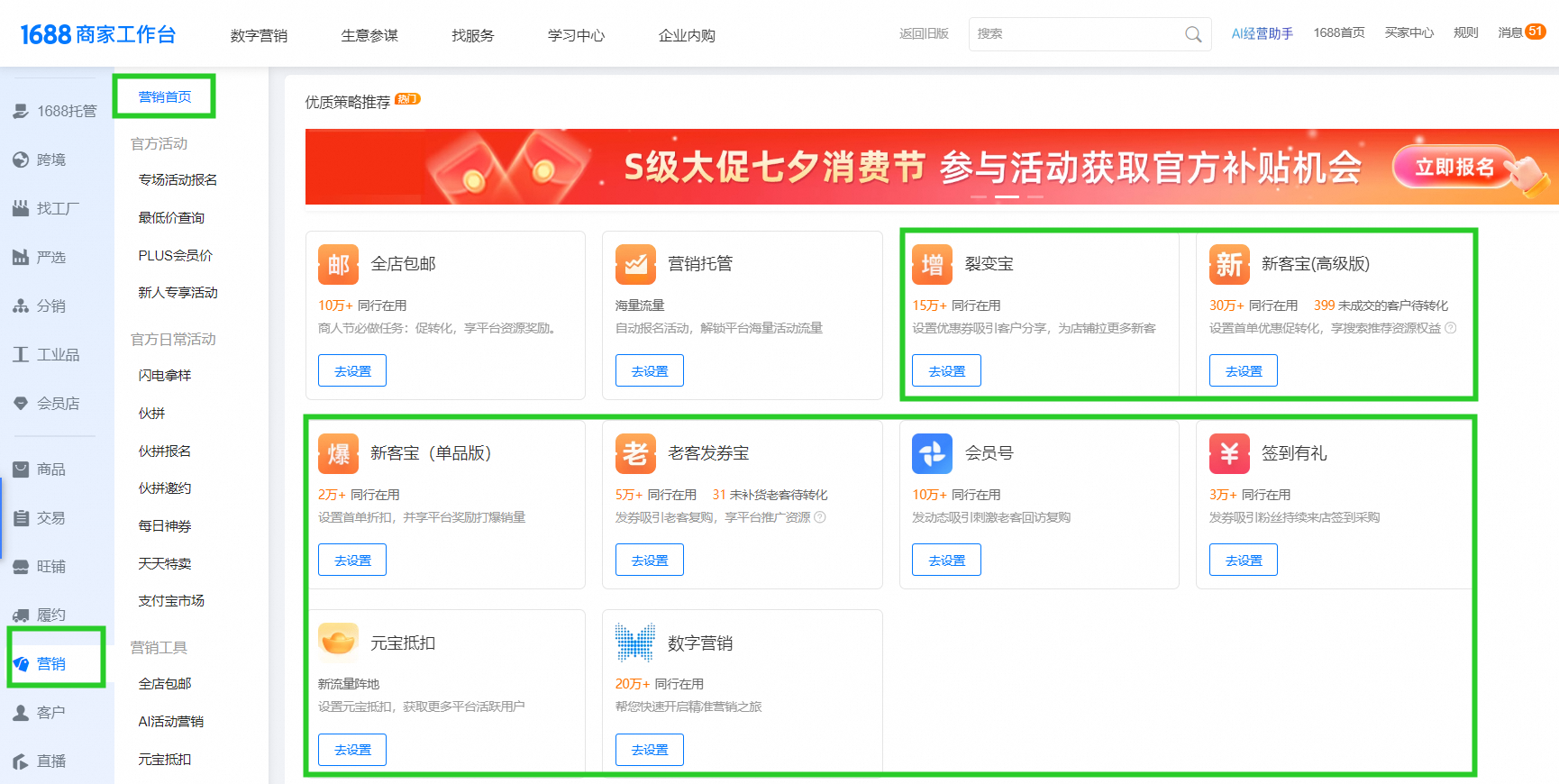Click the blue 会员号 pinwheel icon

(x=932, y=453)
